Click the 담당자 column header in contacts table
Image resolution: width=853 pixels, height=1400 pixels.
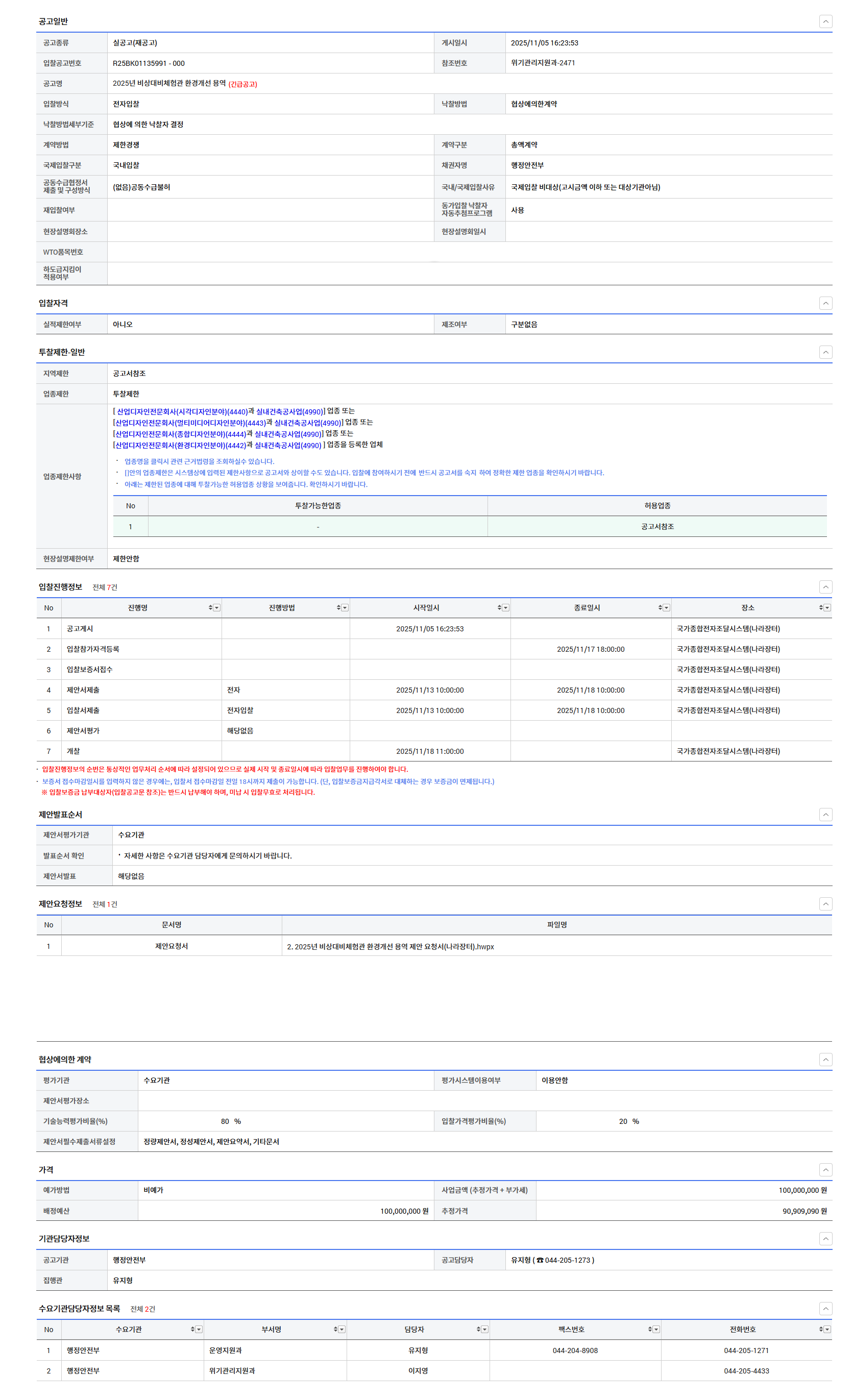(x=413, y=1330)
